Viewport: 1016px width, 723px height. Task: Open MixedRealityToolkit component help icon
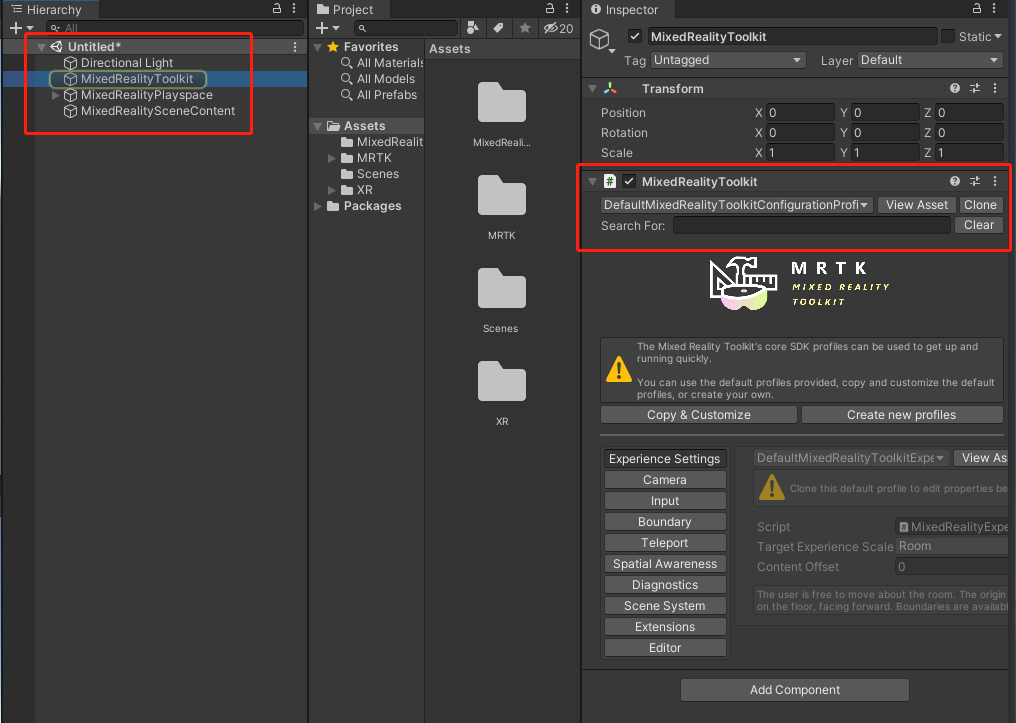954,181
